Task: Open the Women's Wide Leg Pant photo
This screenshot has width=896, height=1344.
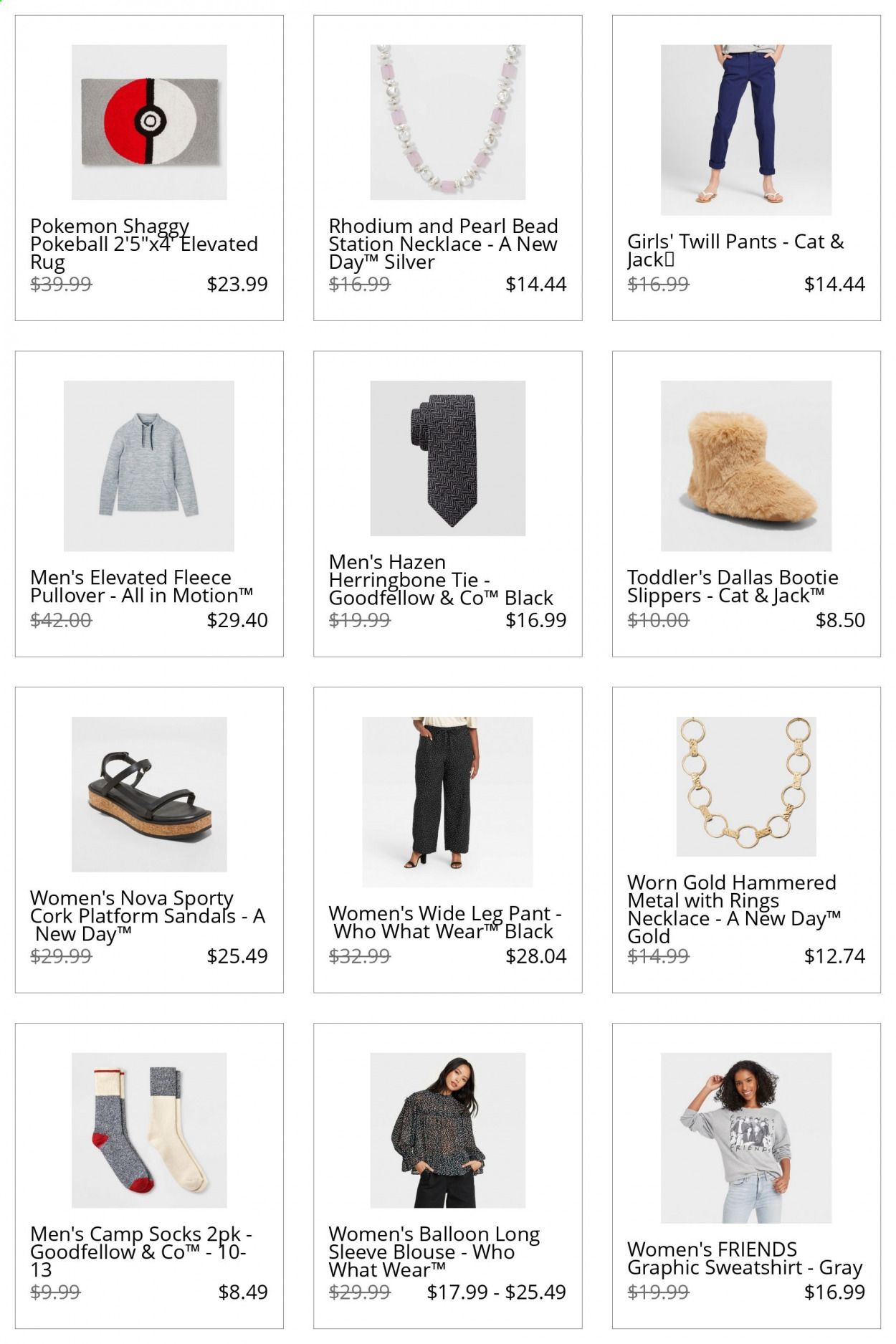Action: tap(447, 802)
